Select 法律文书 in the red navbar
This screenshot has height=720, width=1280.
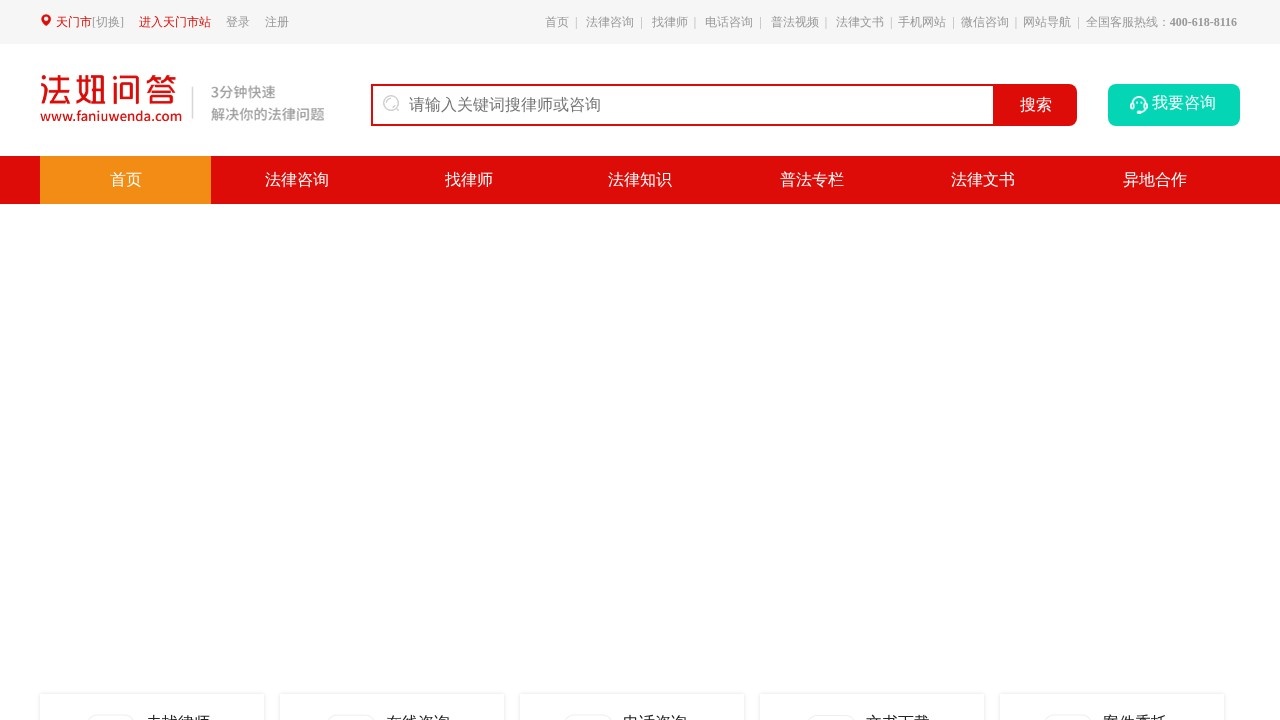(x=983, y=180)
